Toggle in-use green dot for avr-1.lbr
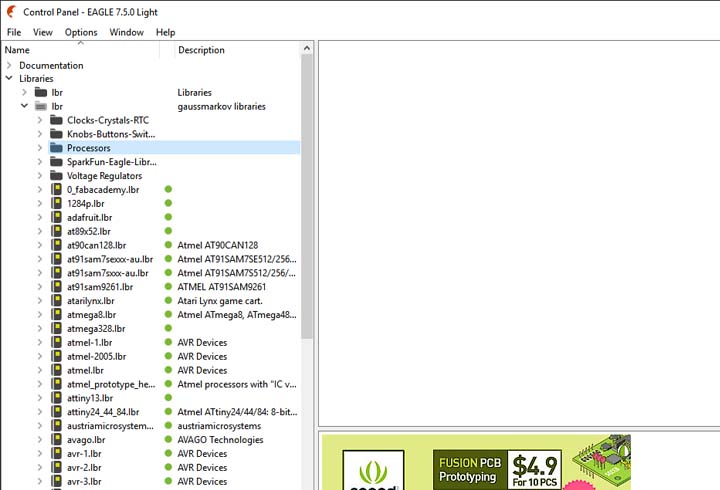This screenshot has width=720, height=490. 169,453
